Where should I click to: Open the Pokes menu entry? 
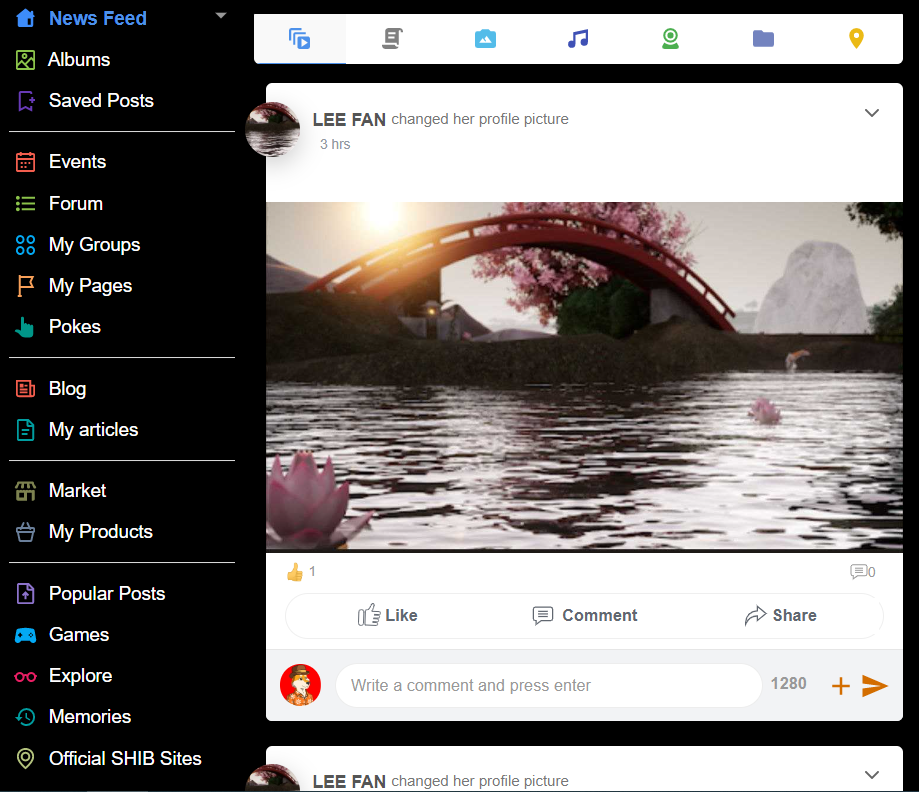pyautogui.click(x=75, y=327)
